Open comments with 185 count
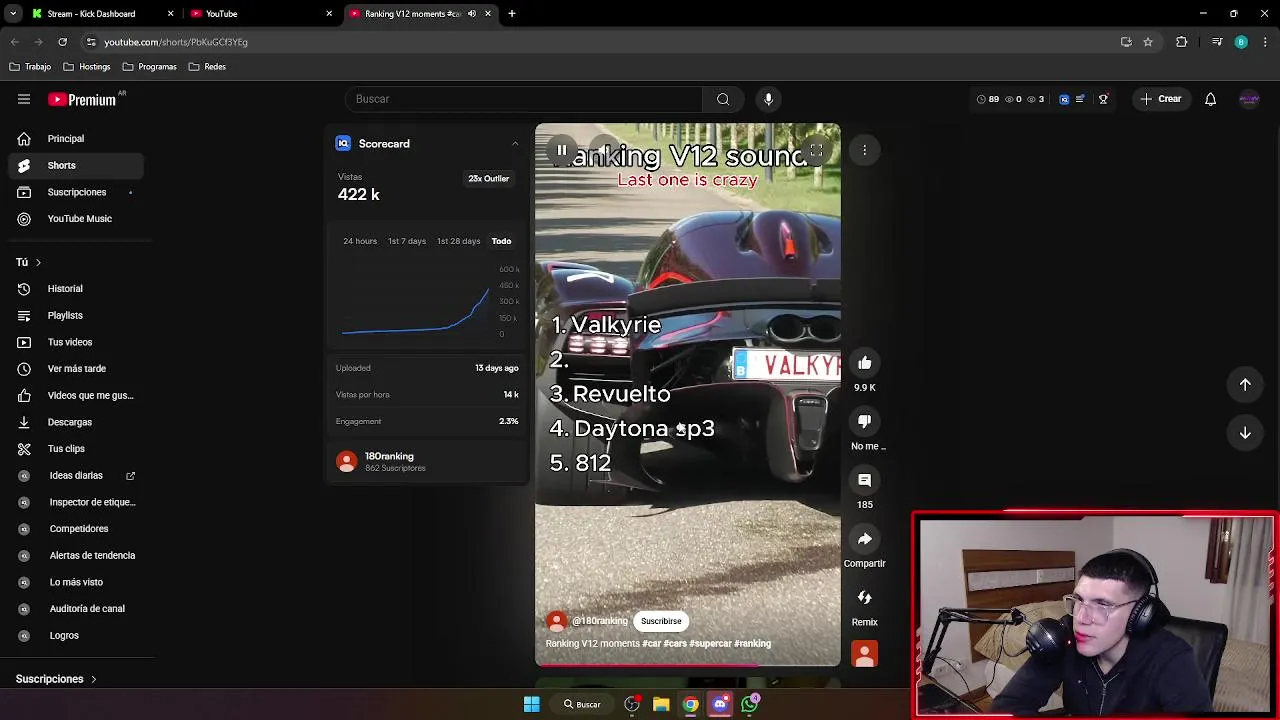The width and height of the screenshot is (1280, 720). point(865,481)
